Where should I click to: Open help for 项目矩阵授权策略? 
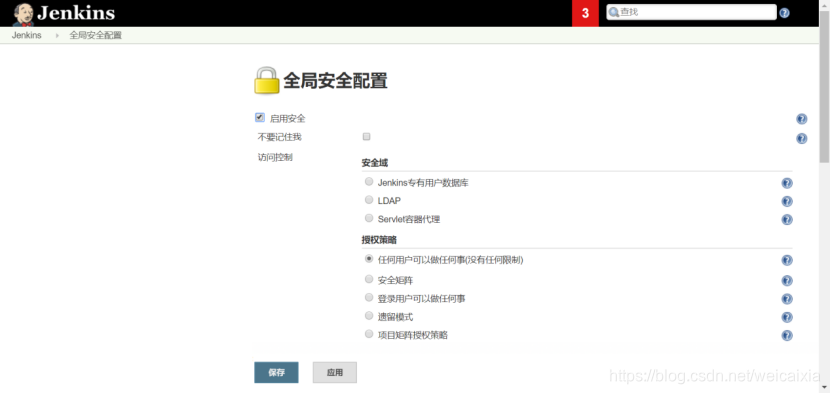tap(787, 336)
